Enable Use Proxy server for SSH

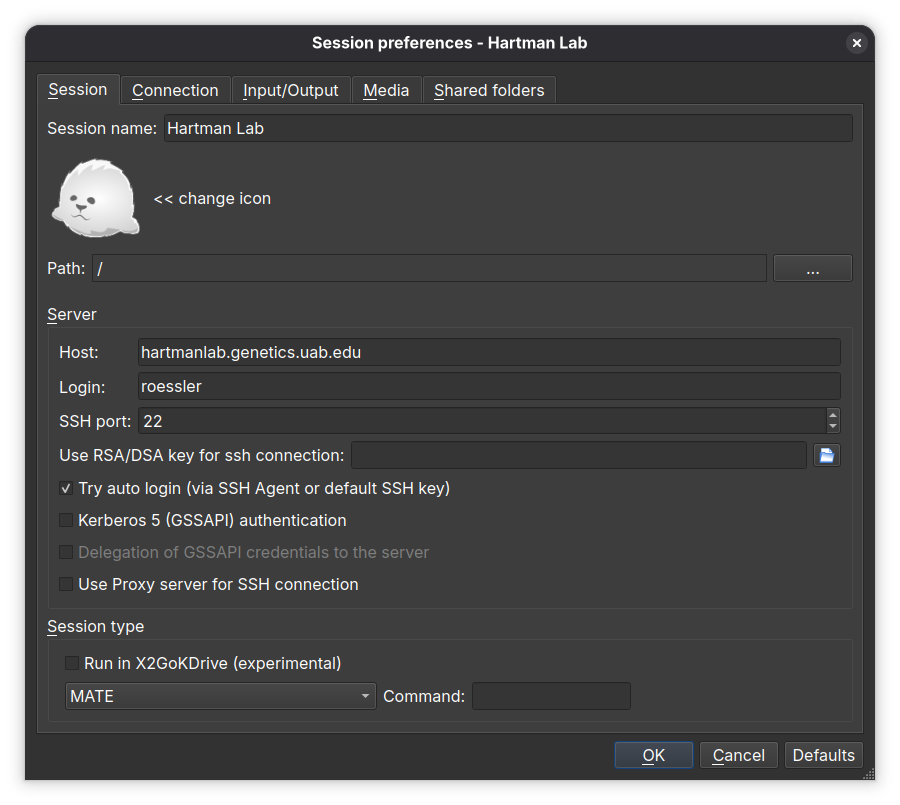click(x=66, y=585)
